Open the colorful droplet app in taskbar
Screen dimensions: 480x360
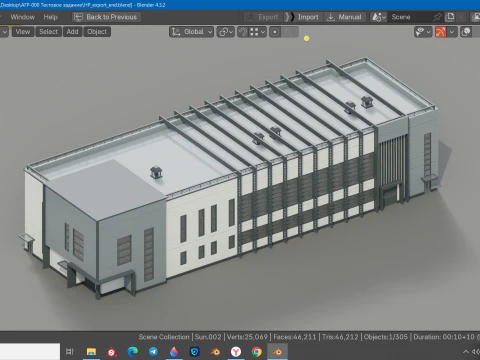click(174, 351)
